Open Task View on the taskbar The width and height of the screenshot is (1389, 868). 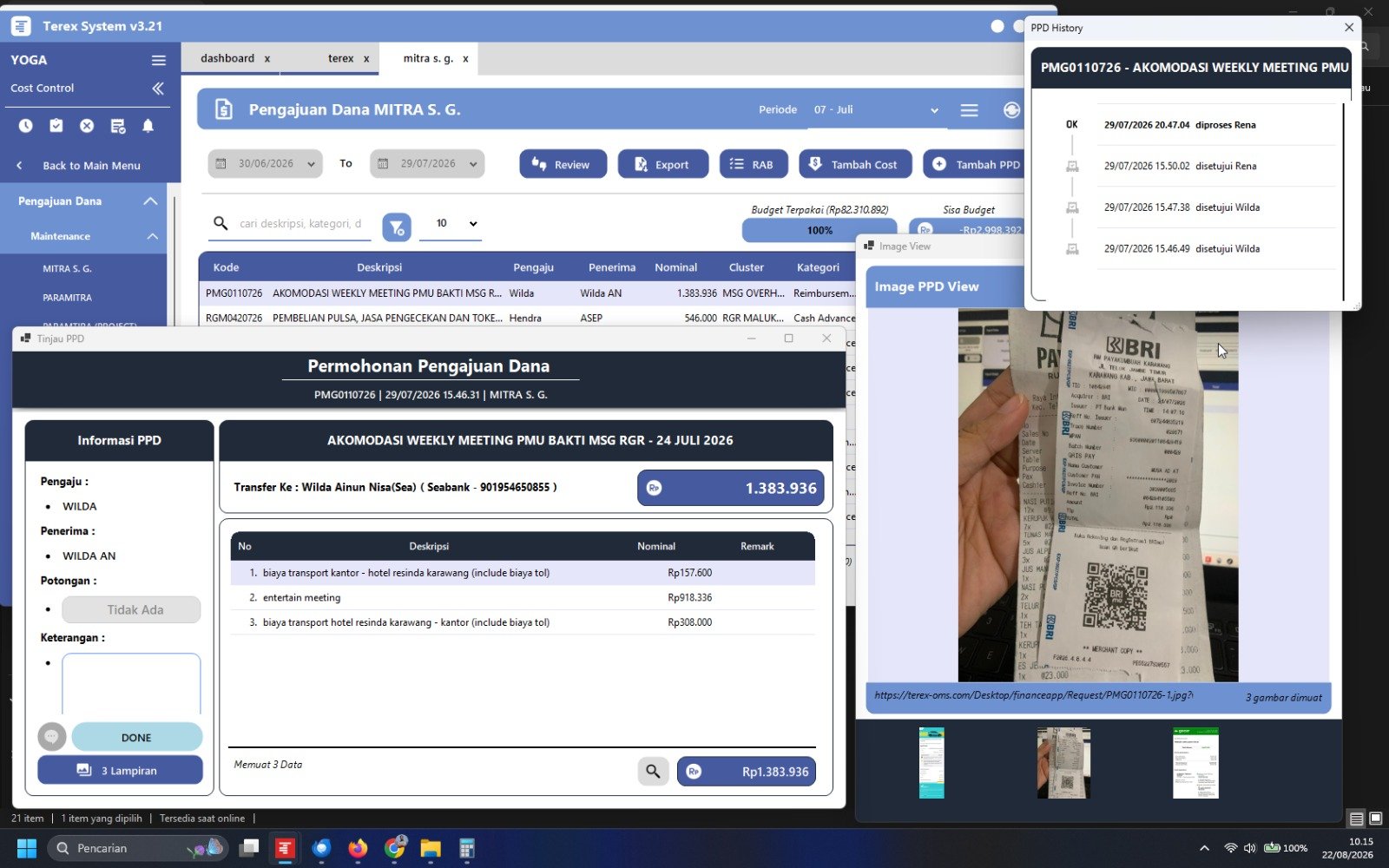pos(249,848)
